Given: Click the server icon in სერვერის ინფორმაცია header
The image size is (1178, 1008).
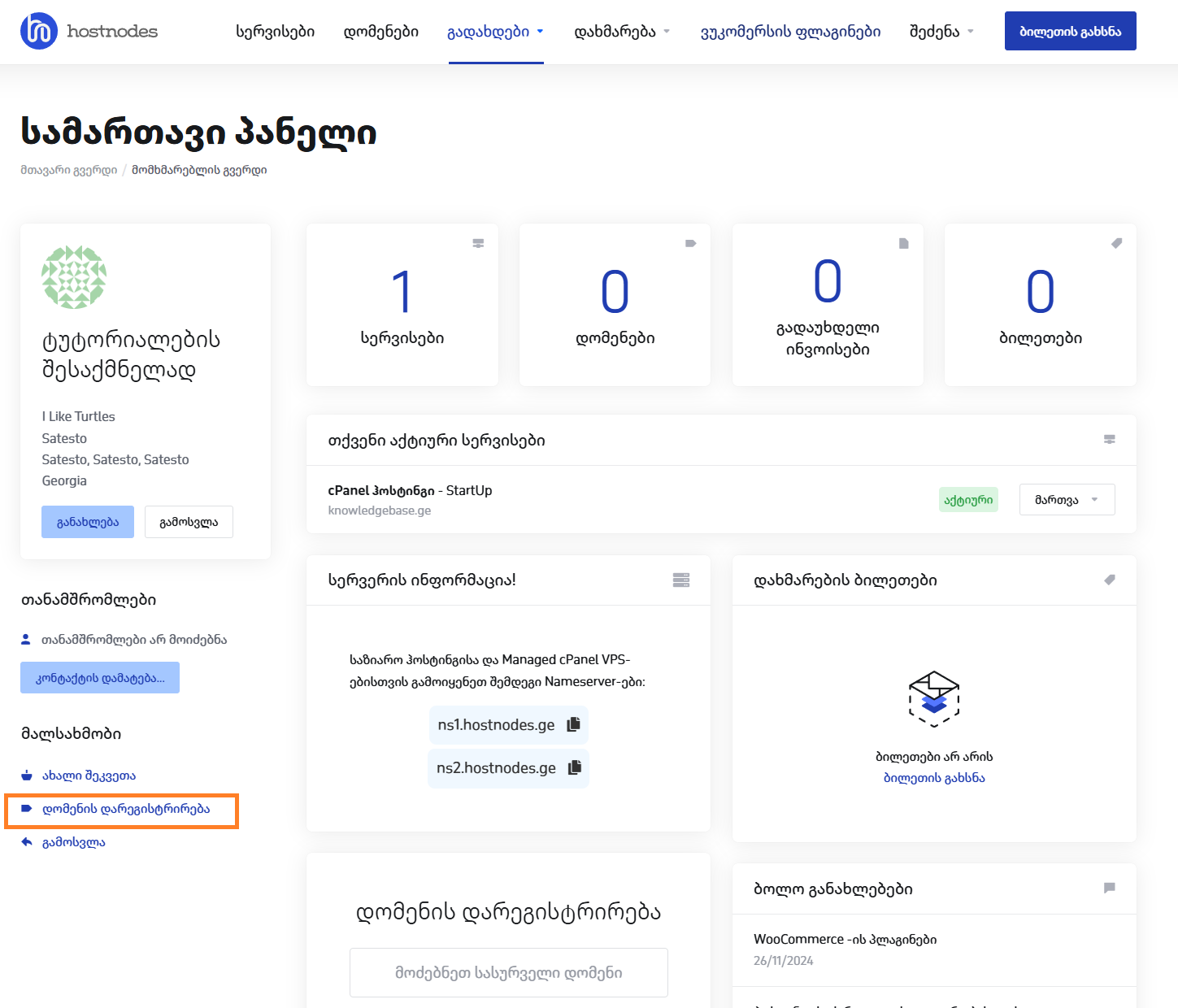Looking at the screenshot, I should tap(680, 580).
